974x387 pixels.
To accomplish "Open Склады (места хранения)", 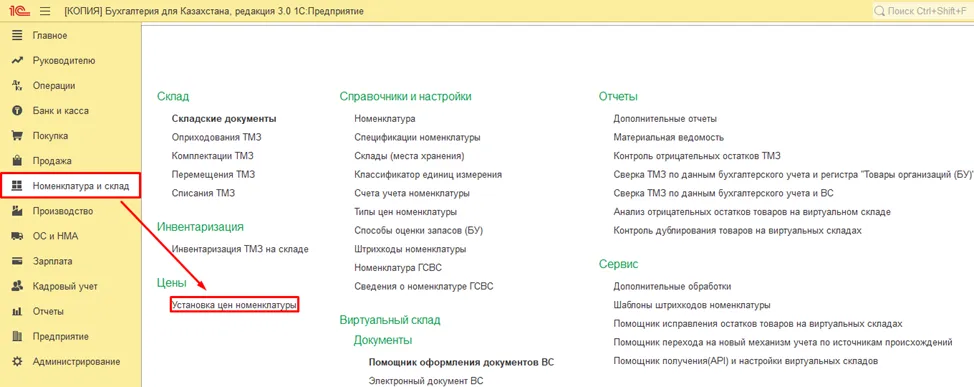I will [409, 156].
